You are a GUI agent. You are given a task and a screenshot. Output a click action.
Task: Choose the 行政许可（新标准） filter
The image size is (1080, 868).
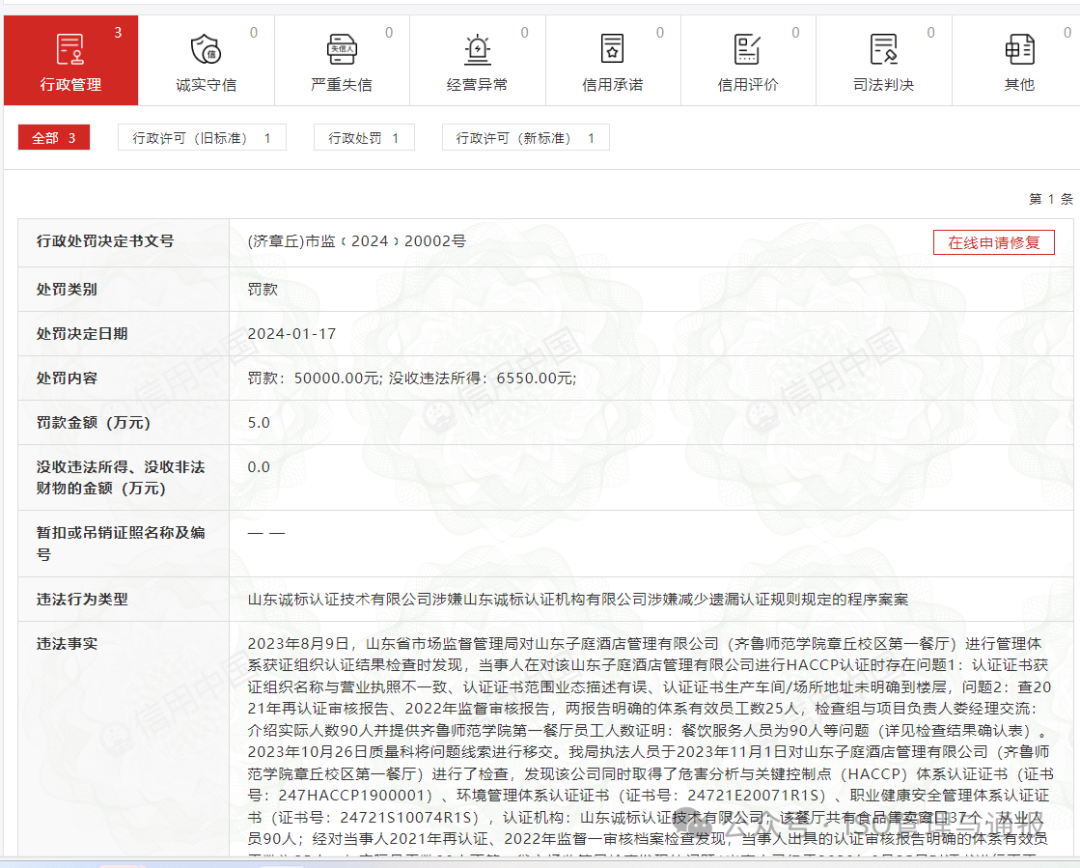pos(527,137)
